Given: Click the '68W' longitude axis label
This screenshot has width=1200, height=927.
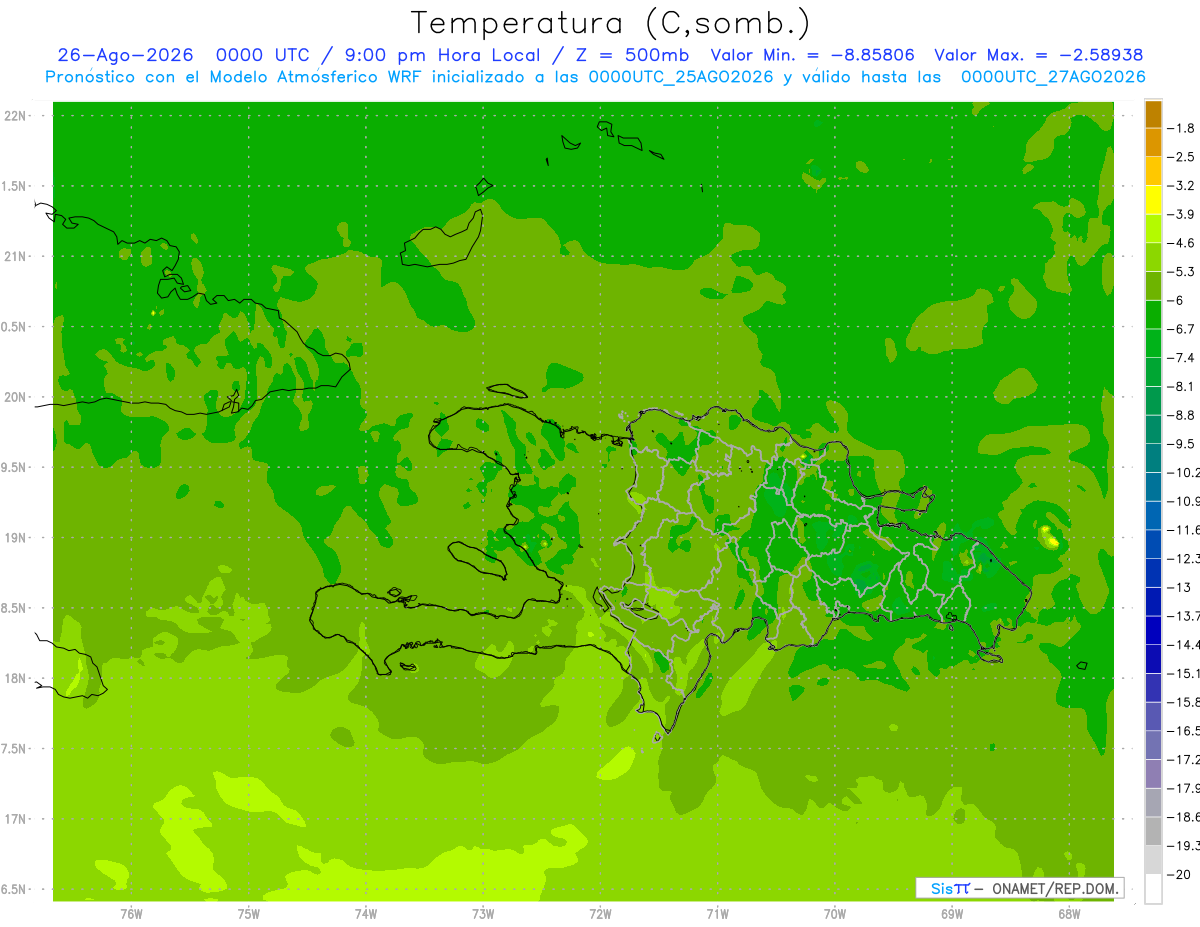Looking at the screenshot, I should (x=1069, y=913).
